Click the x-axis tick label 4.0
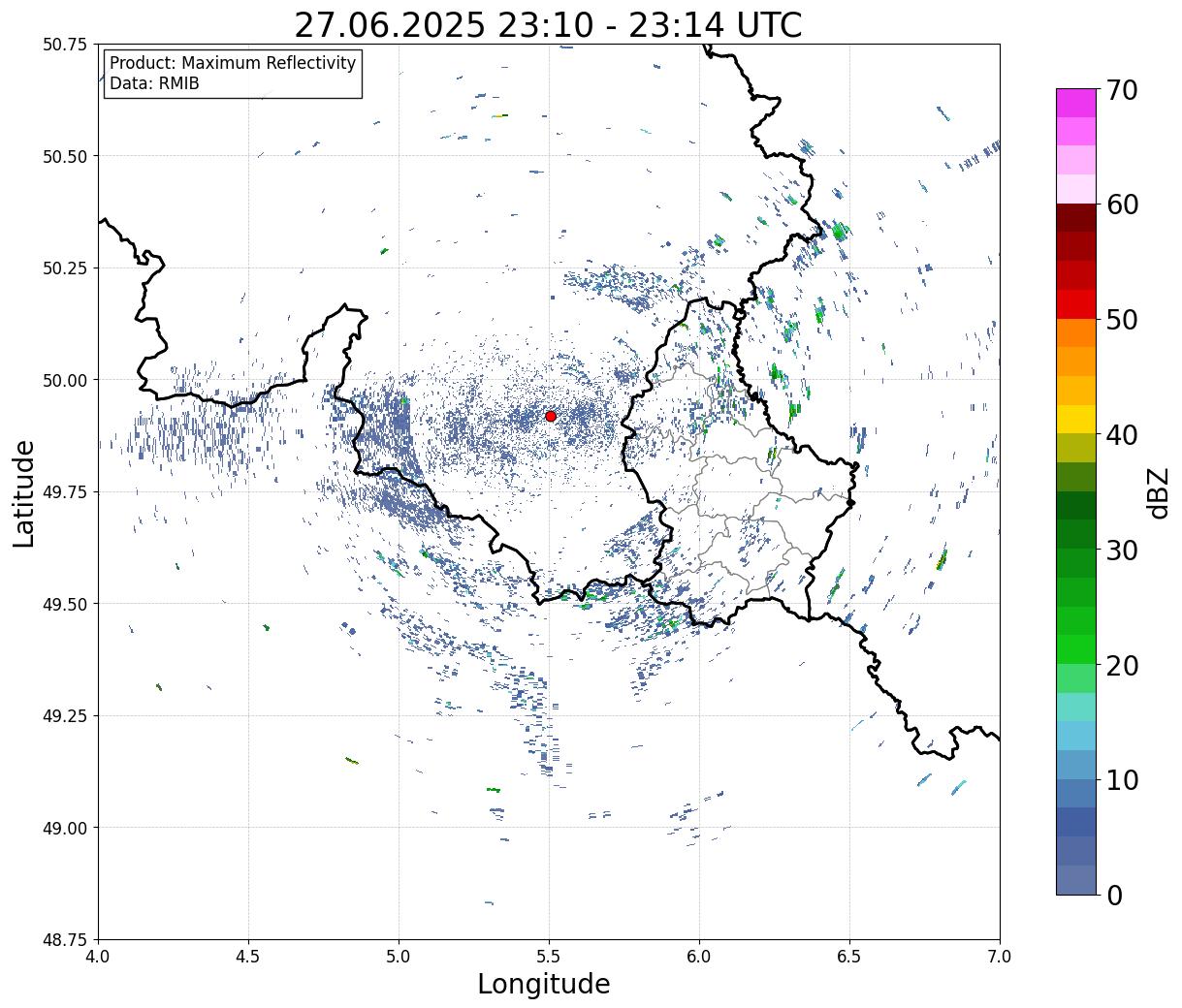The image size is (1182, 1008). [98, 956]
